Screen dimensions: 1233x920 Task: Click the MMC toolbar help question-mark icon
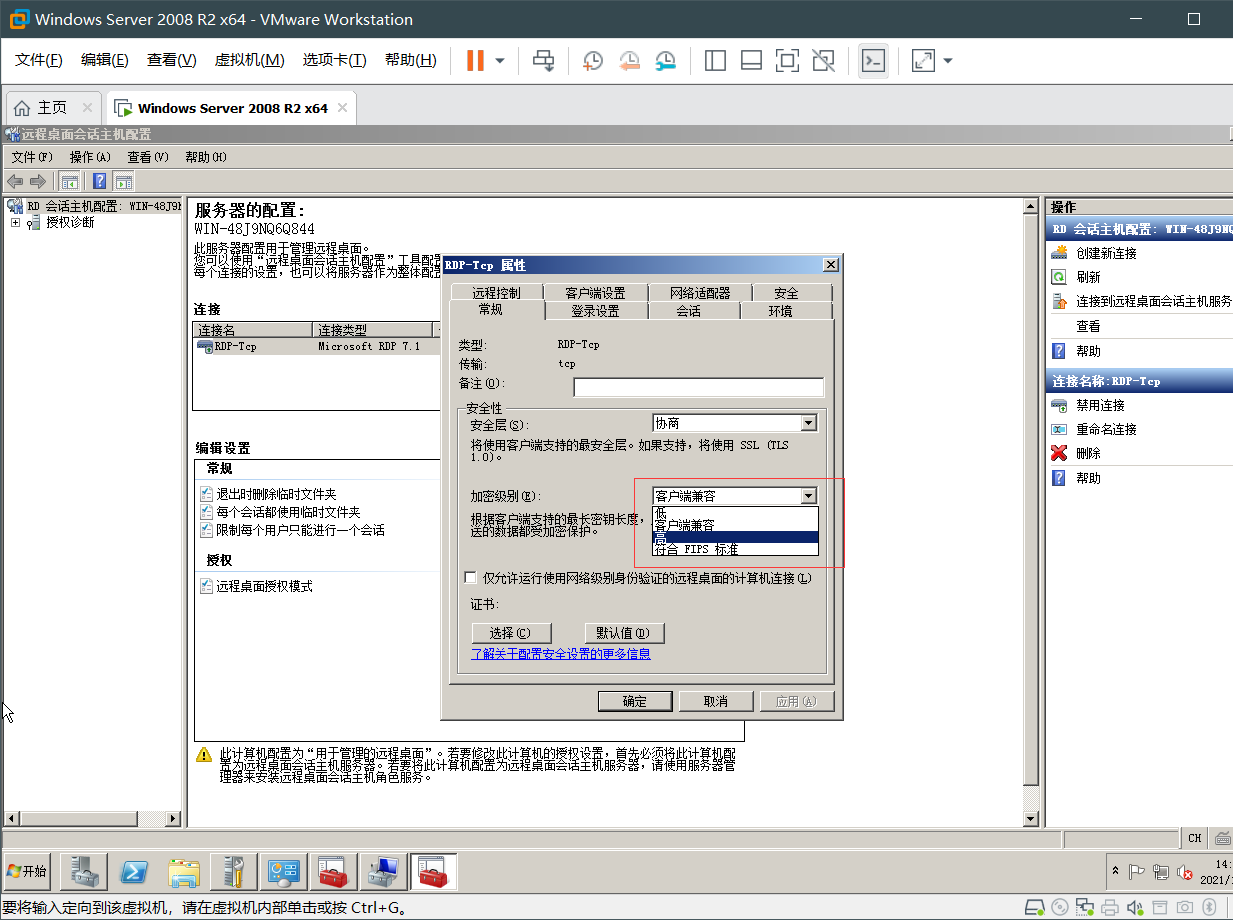click(x=99, y=181)
